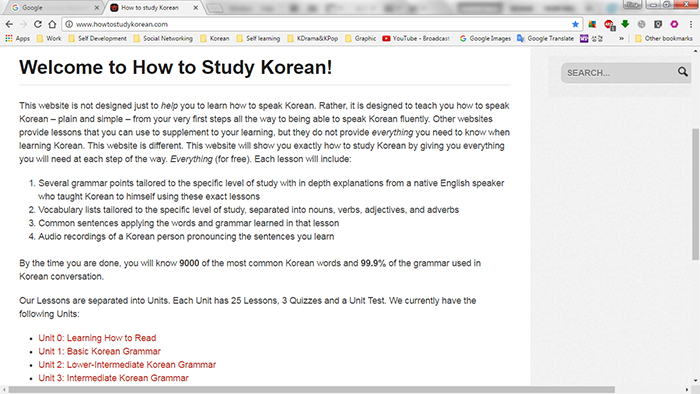Click the search magnifier icon

(x=683, y=72)
